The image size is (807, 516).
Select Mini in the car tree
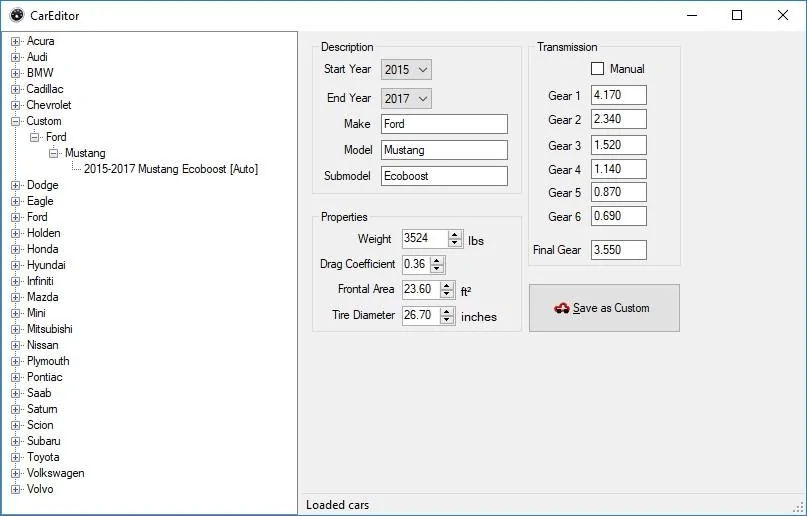(36, 313)
